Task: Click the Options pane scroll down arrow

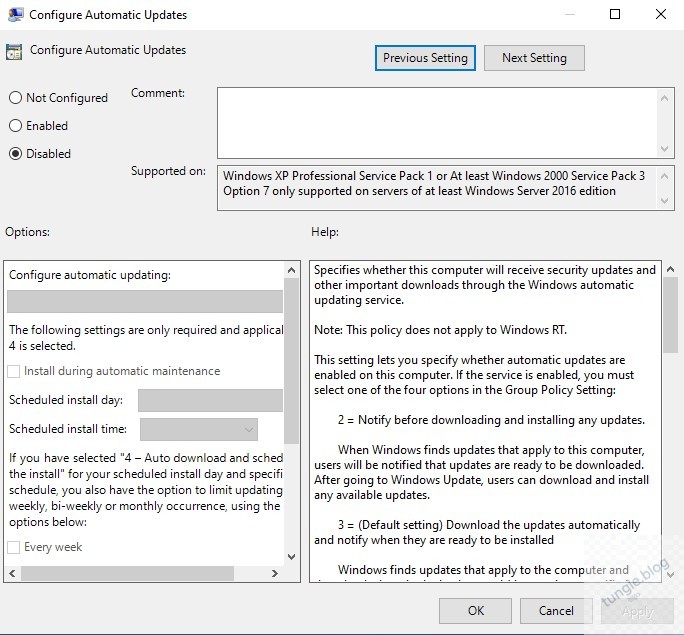Action: coord(291,556)
